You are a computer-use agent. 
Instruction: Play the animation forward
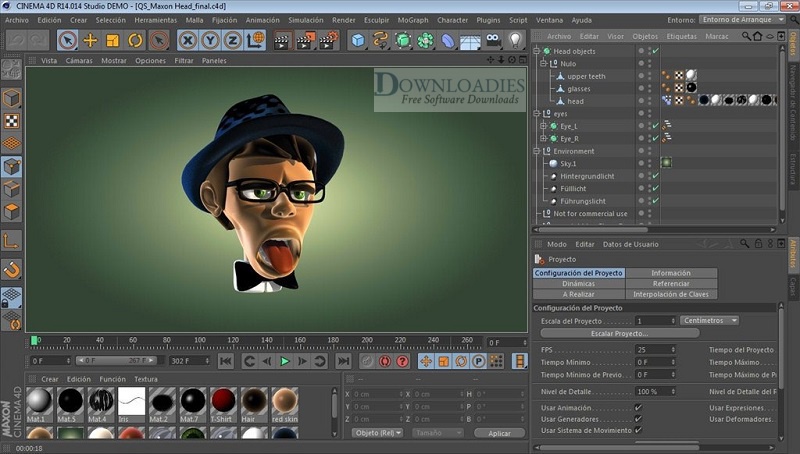click(x=285, y=361)
